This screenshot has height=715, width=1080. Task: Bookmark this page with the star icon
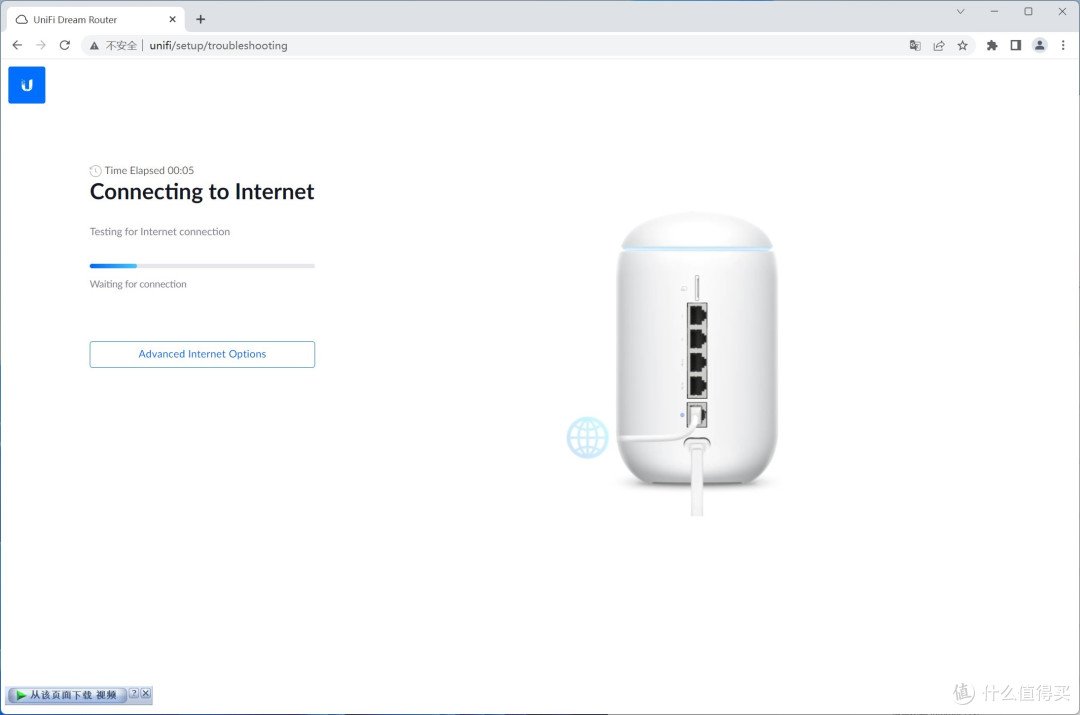click(962, 45)
